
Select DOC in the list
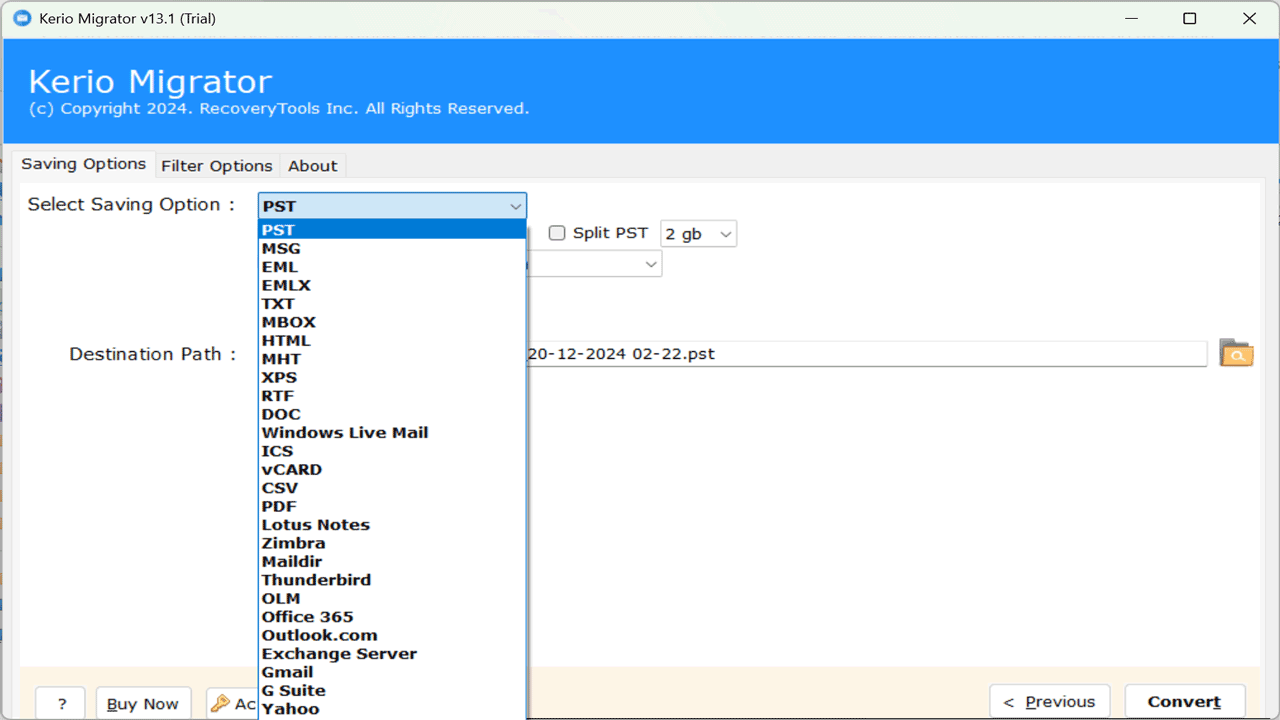(x=392, y=414)
